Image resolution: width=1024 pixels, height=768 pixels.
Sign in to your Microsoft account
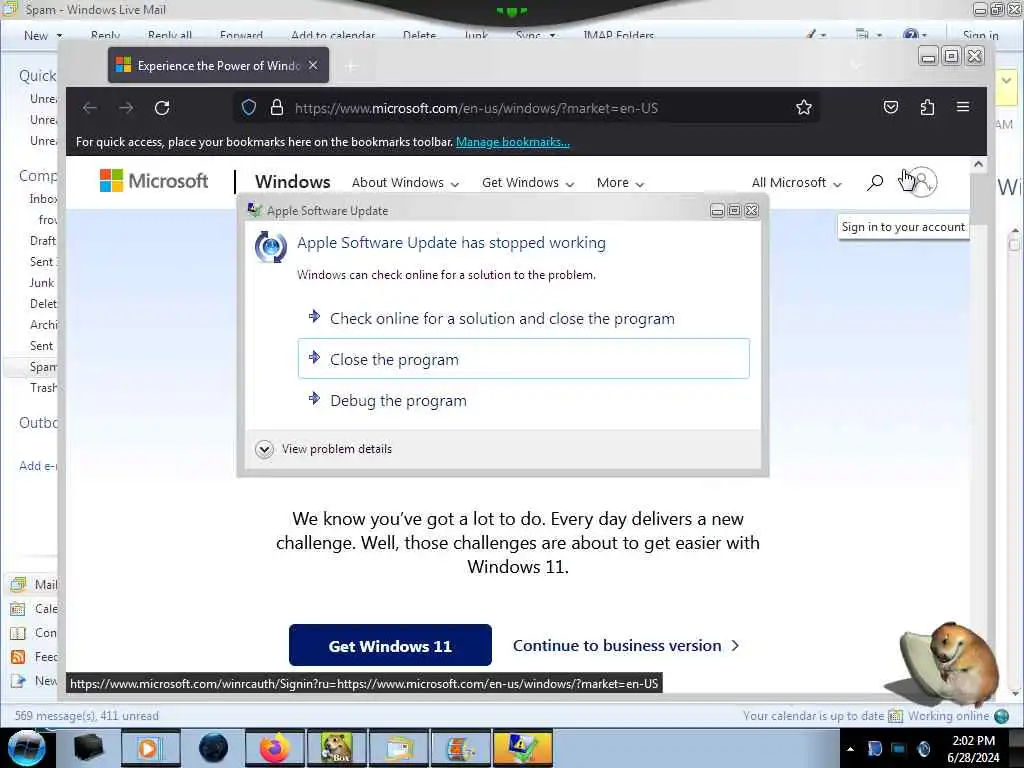922,182
